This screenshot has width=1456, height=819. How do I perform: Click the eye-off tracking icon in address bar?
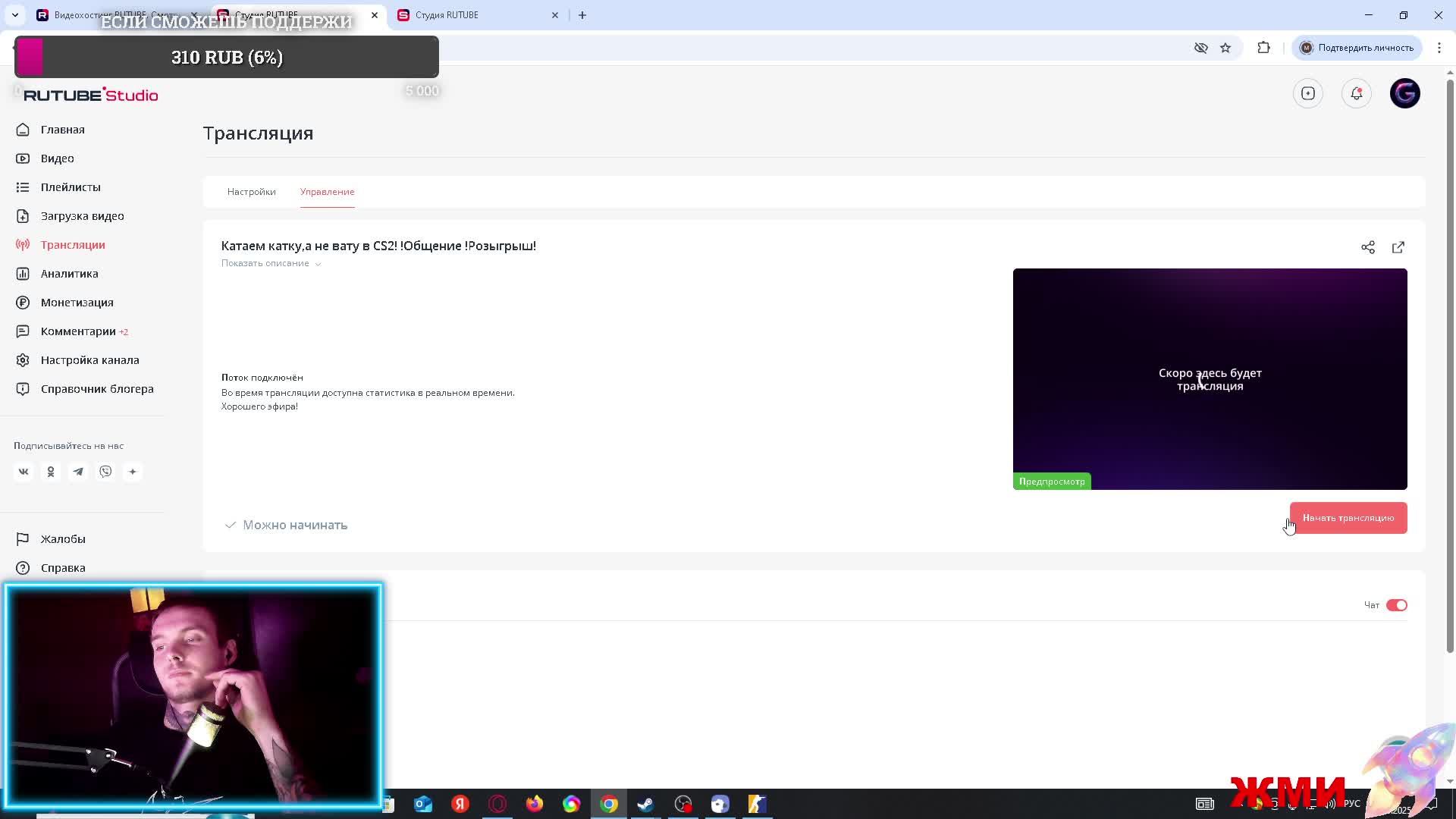(1201, 48)
